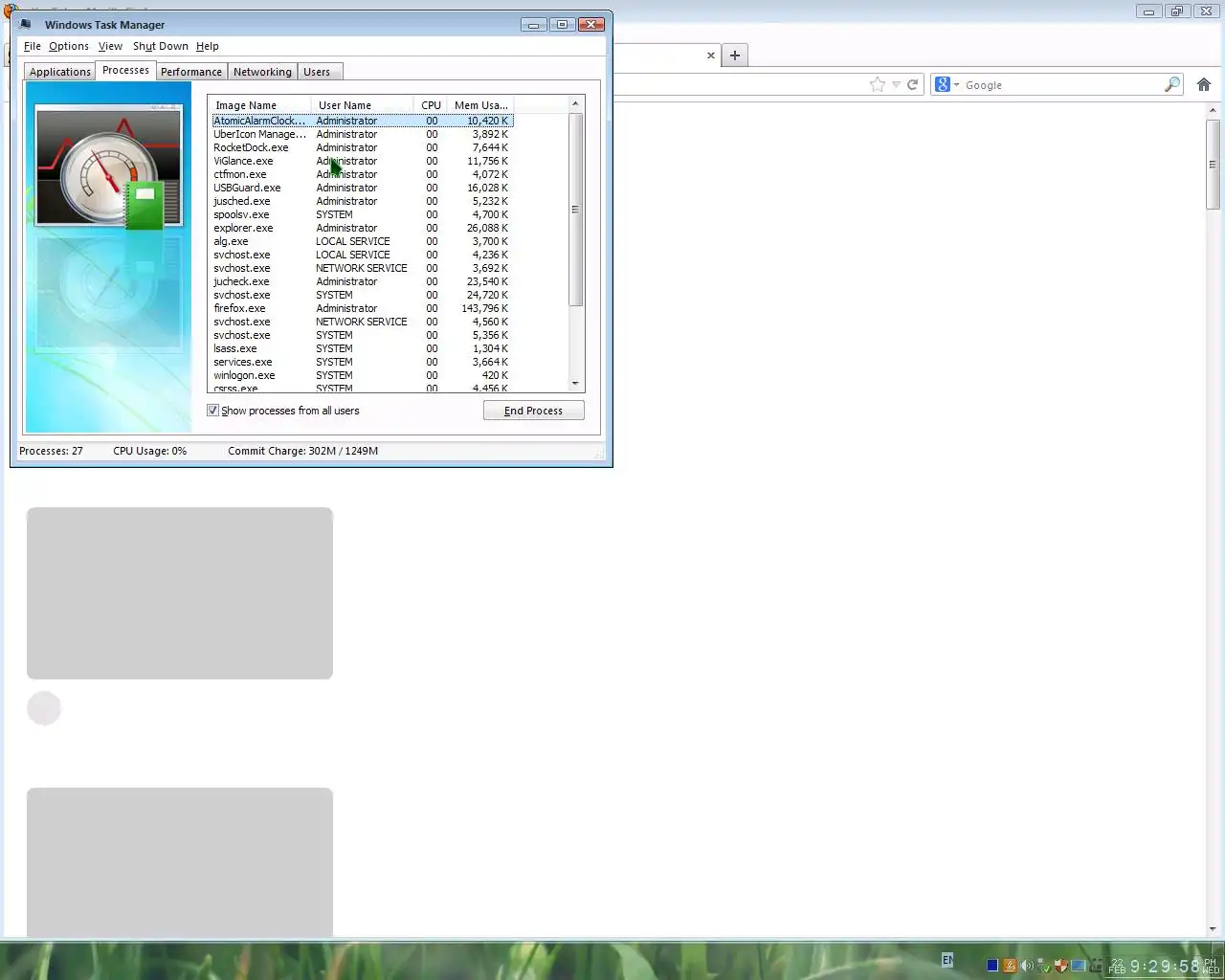Click the speaker volume tray icon

[x=1026, y=966]
